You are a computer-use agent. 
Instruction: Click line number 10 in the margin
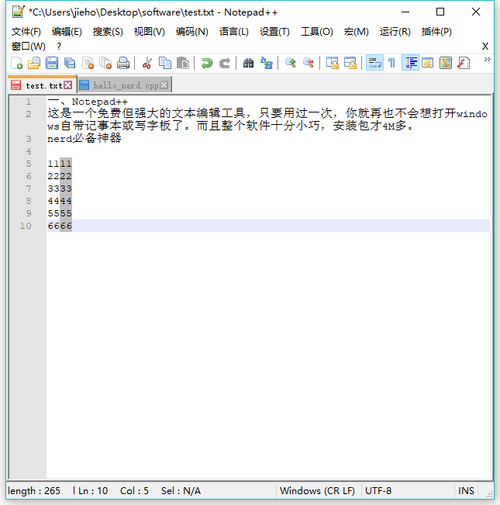[x=26, y=226]
